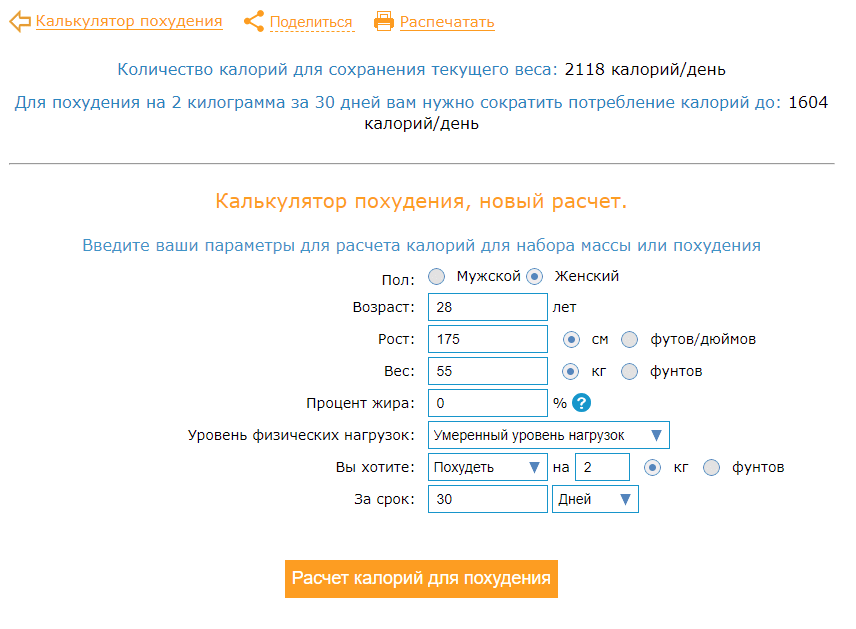Open the Уровень физических нагрузок dropdown

pos(549,435)
